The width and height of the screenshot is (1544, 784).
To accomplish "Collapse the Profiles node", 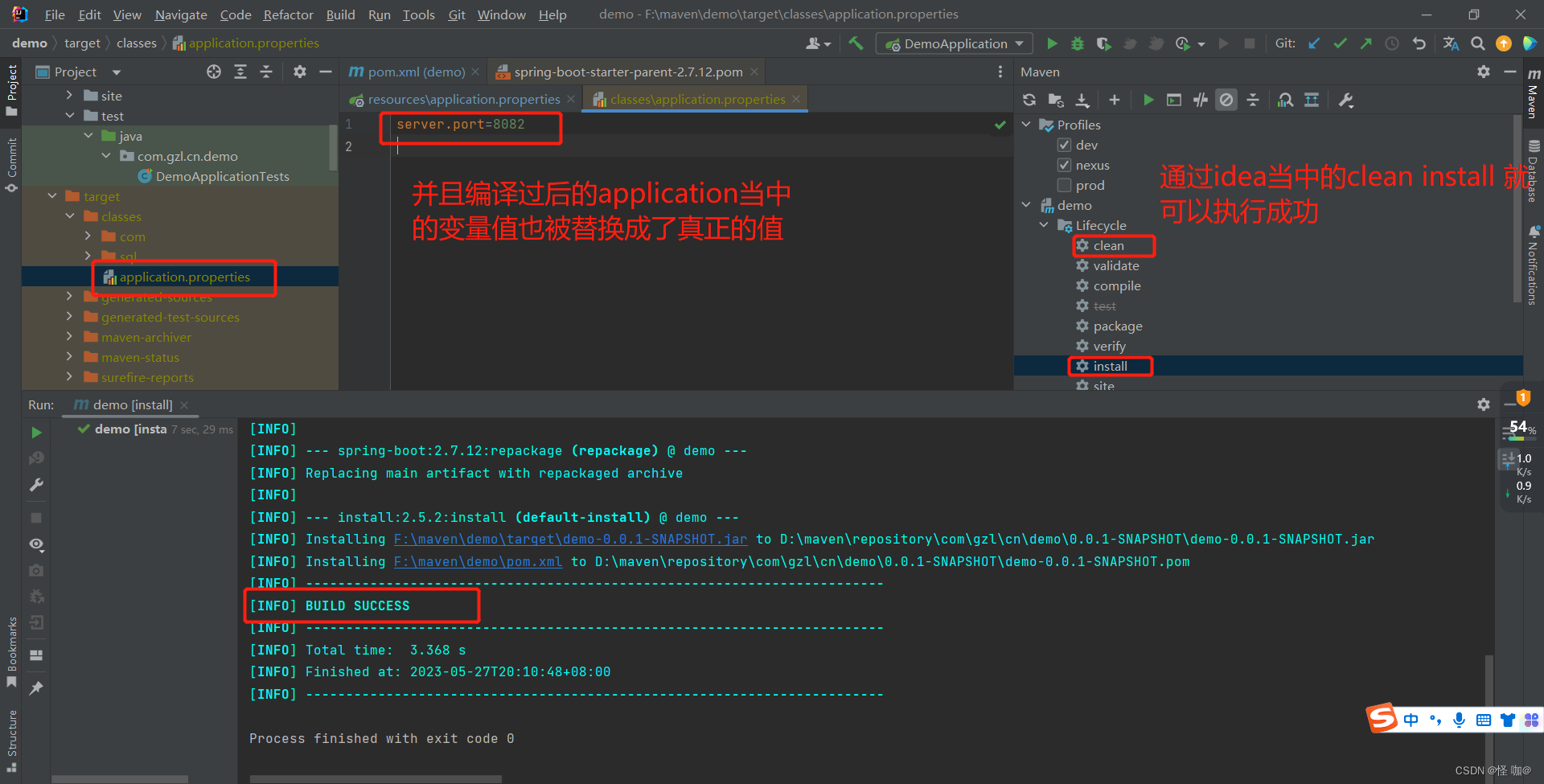I will [1027, 125].
